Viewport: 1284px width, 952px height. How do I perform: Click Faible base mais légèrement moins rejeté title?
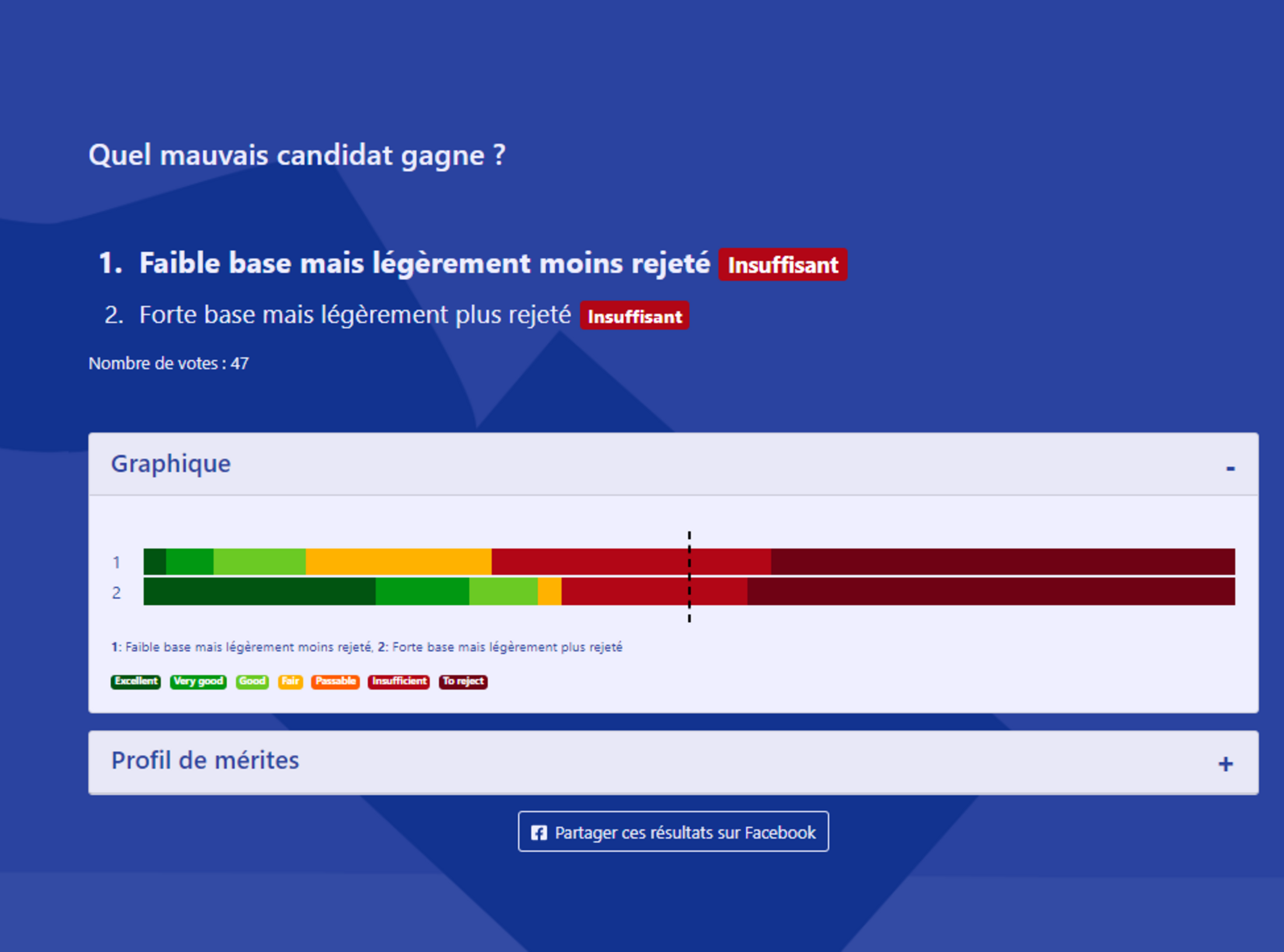pos(424,263)
